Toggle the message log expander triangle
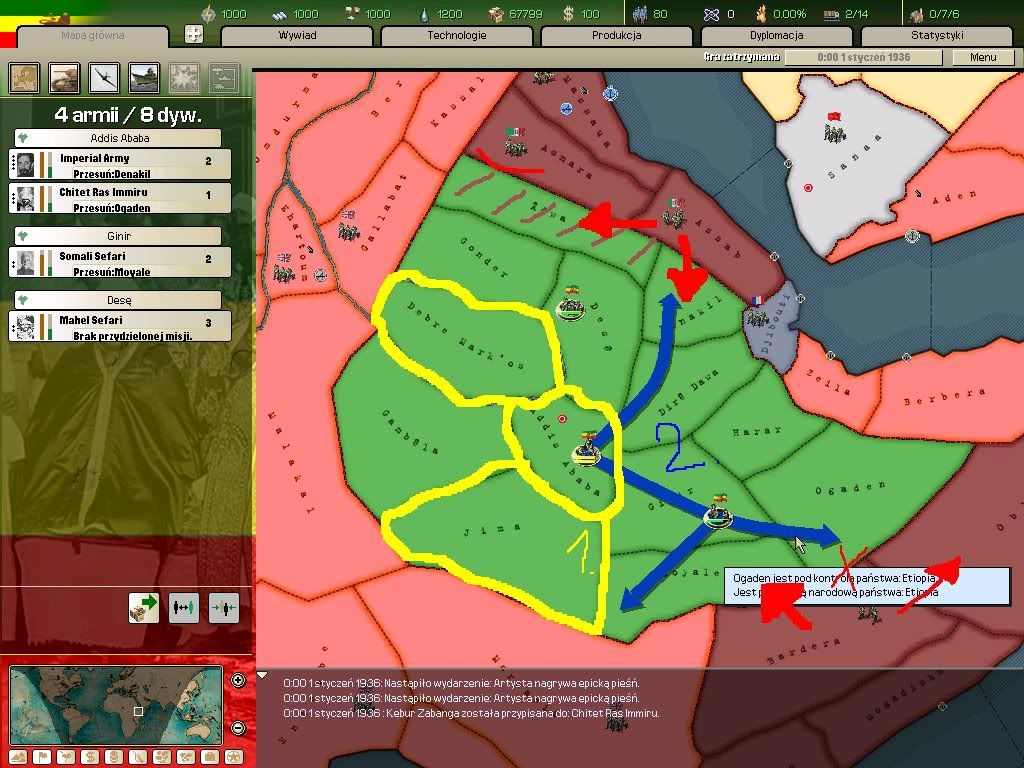1024x768 pixels. (x=262, y=675)
